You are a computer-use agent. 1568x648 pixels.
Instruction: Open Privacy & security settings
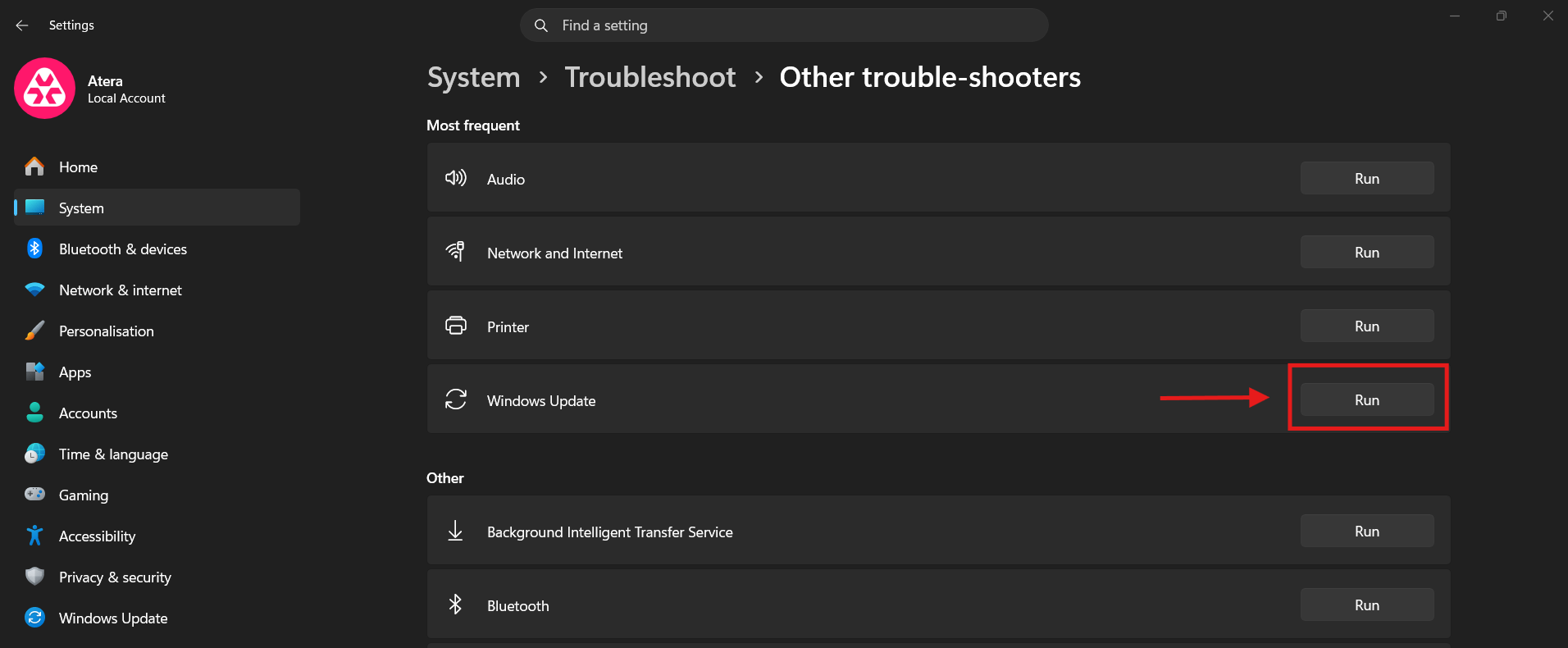[157, 577]
